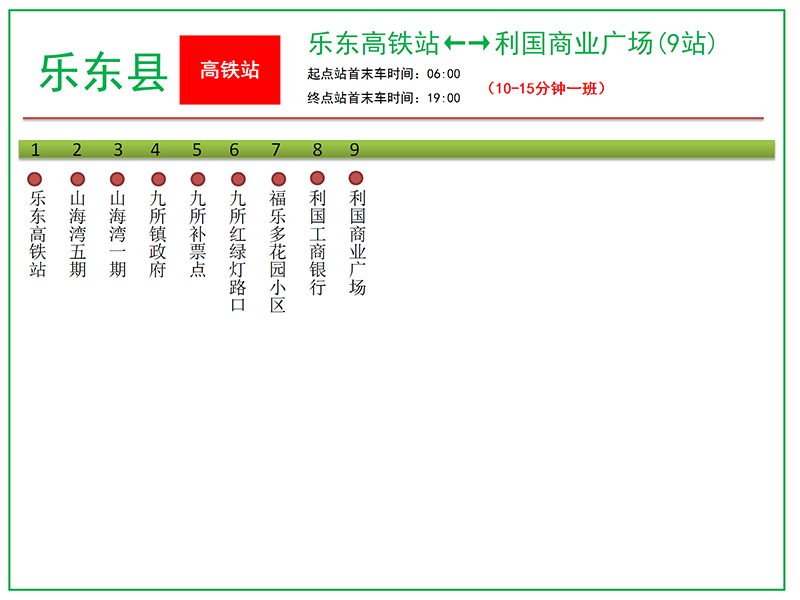Click station number 1 on green bar

pos(35,149)
